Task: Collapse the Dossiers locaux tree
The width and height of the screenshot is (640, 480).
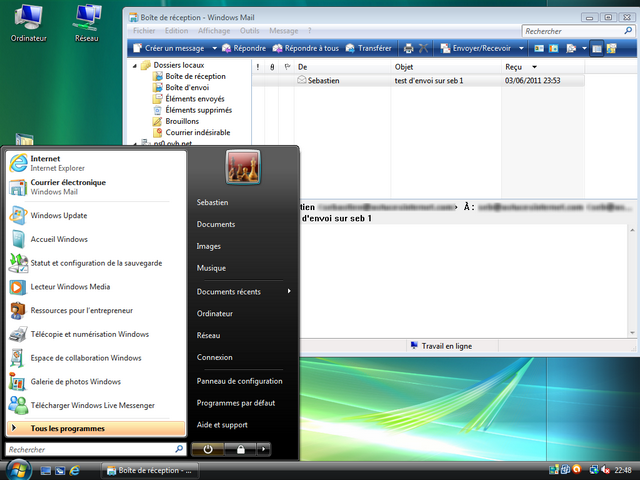Action: point(135,65)
